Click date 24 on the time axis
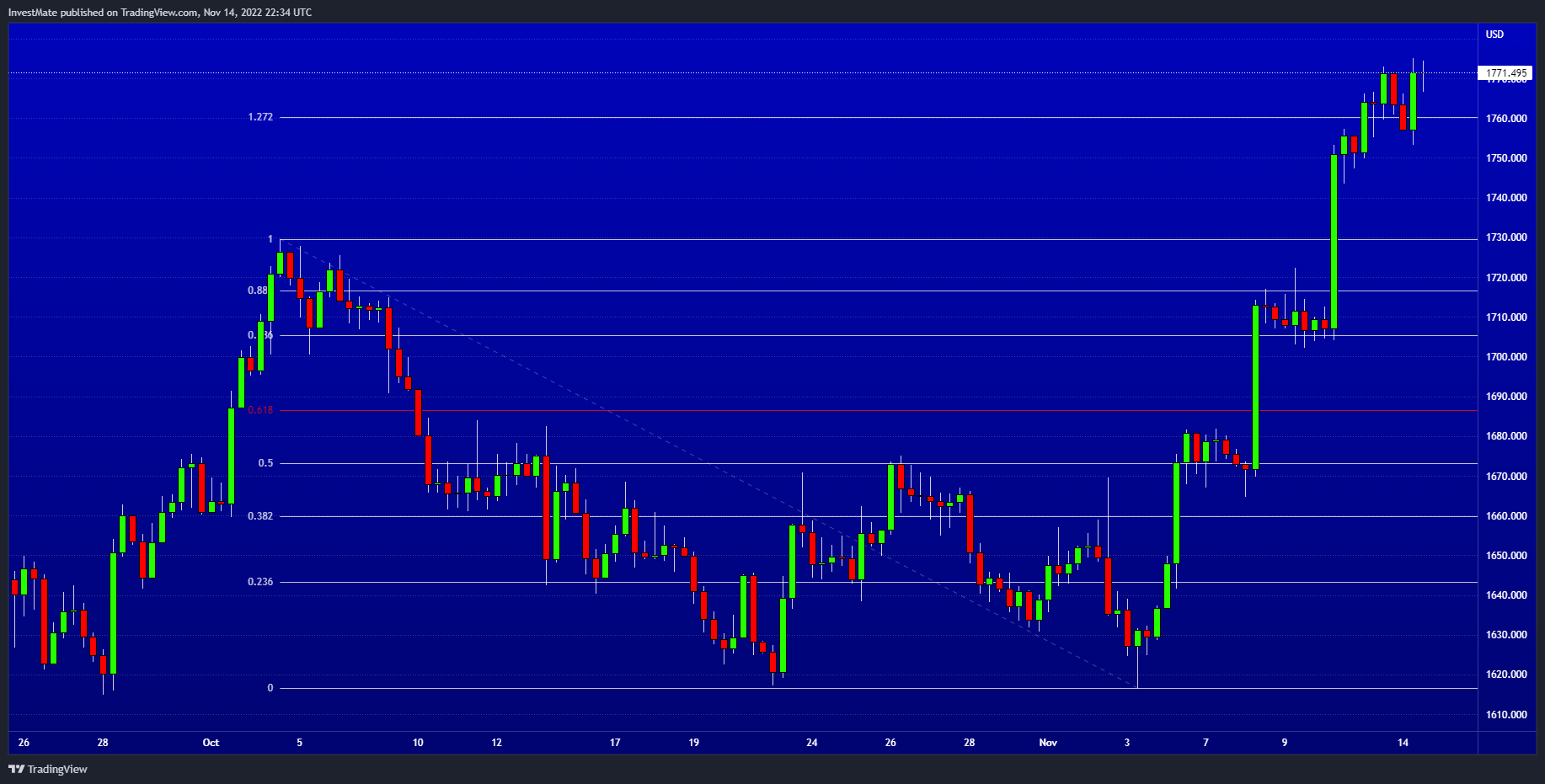Viewport: 1545px width, 784px height. click(x=812, y=743)
